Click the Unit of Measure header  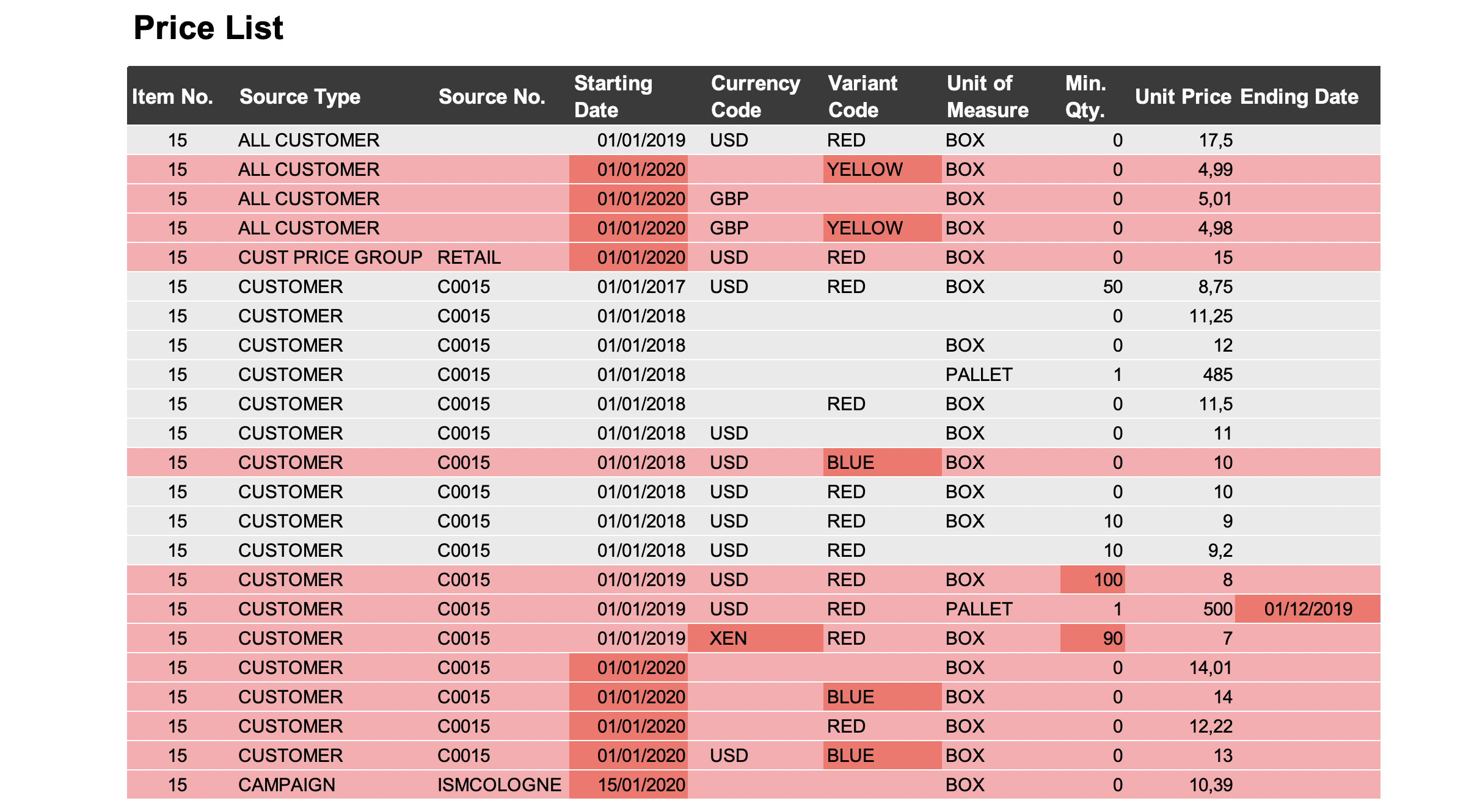[x=987, y=96]
